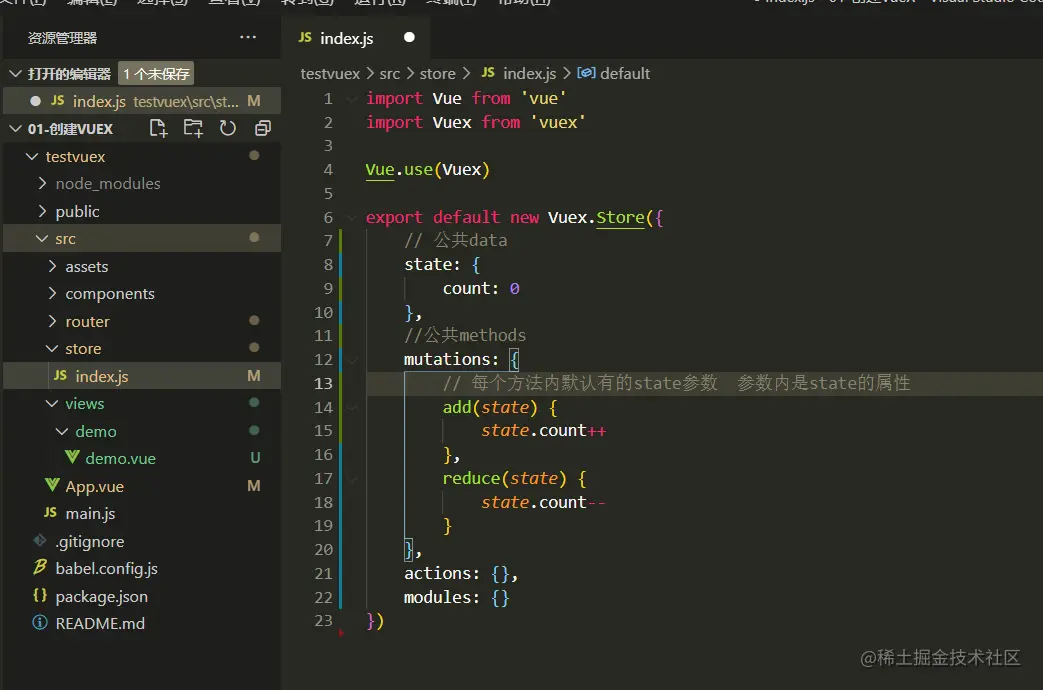Click the '1 个未保存' unsaved badge
This screenshot has width=1043, height=690.
[156, 73]
